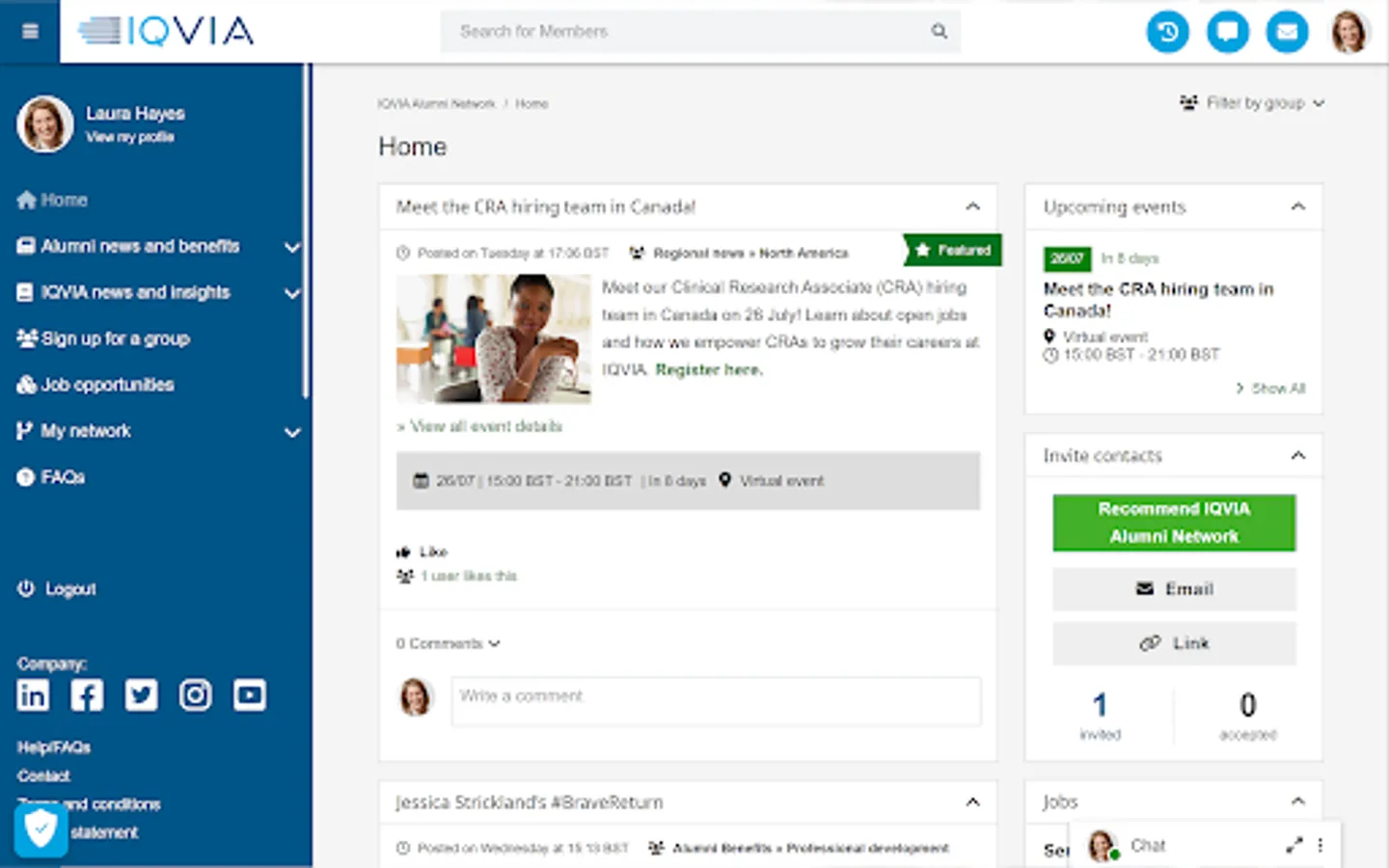The height and width of the screenshot is (868, 1389).
Task: Collapse the Invite contacts panel
Action: pos(1297,455)
